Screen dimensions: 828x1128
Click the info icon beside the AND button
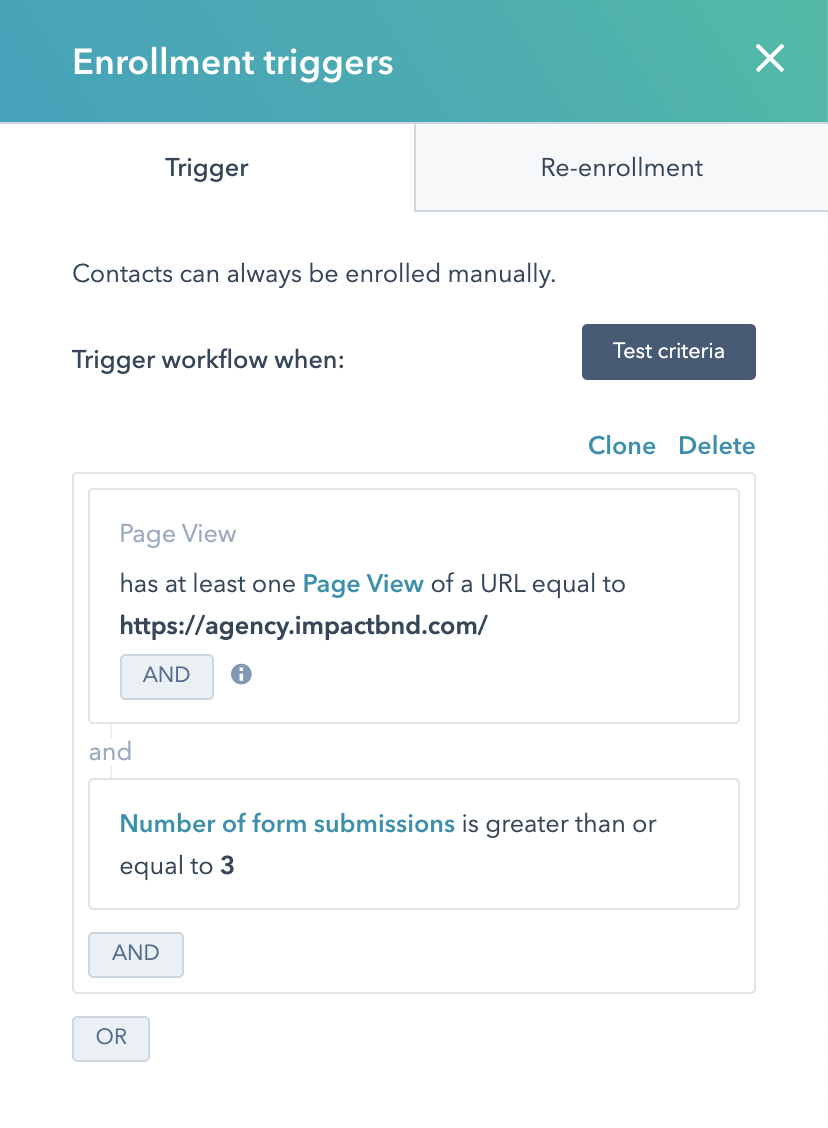pos(240,676)
